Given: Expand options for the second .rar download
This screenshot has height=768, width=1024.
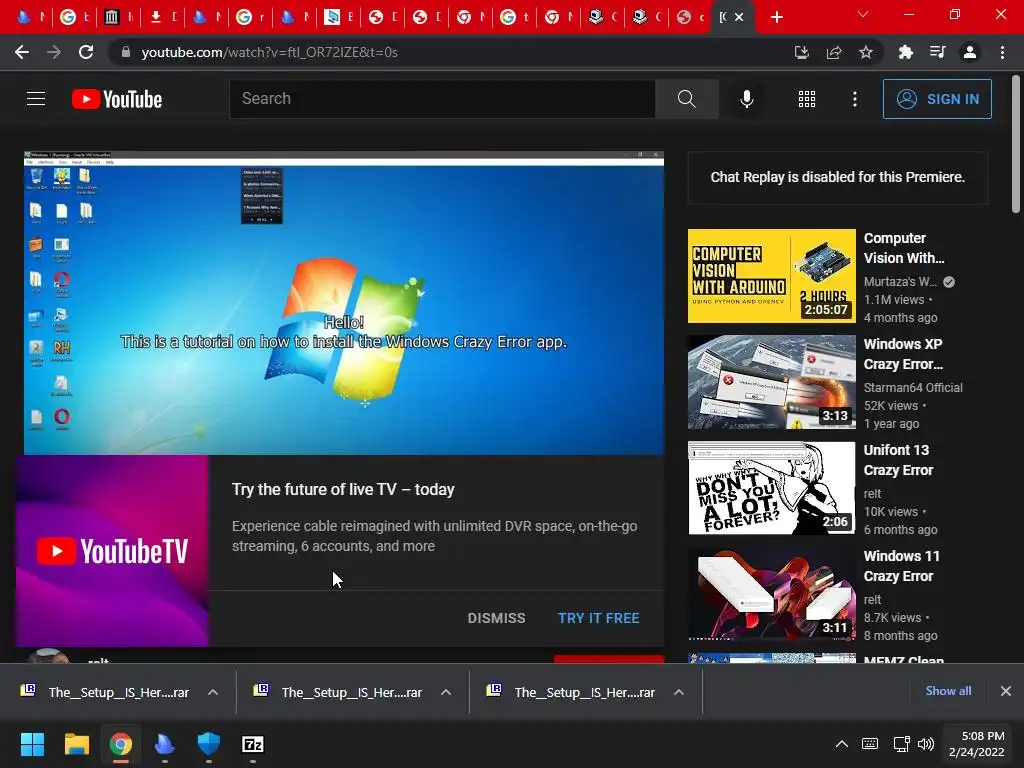Looking at the screenshot, I should click(446, 692).
